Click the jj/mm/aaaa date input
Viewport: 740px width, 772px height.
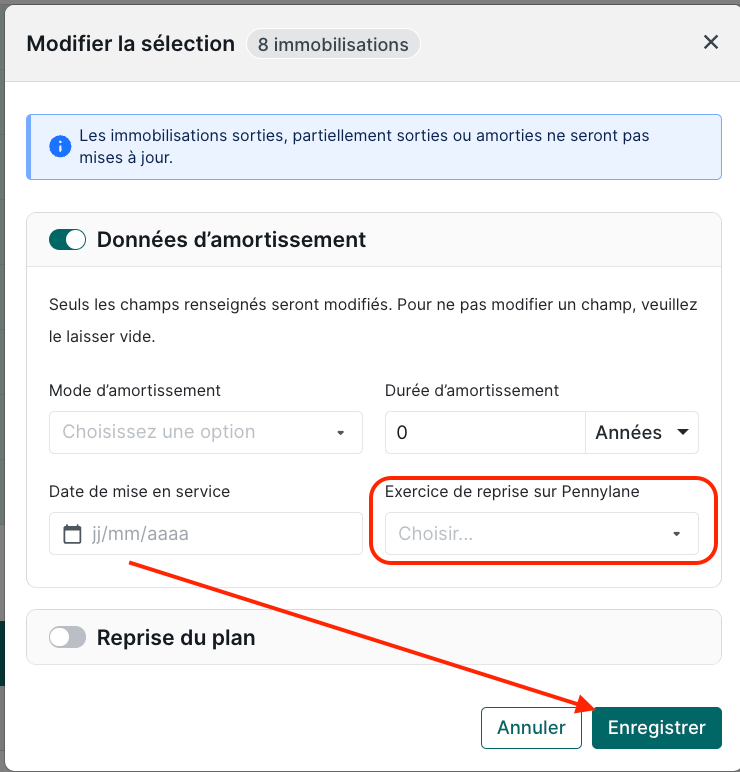[220, 534]
